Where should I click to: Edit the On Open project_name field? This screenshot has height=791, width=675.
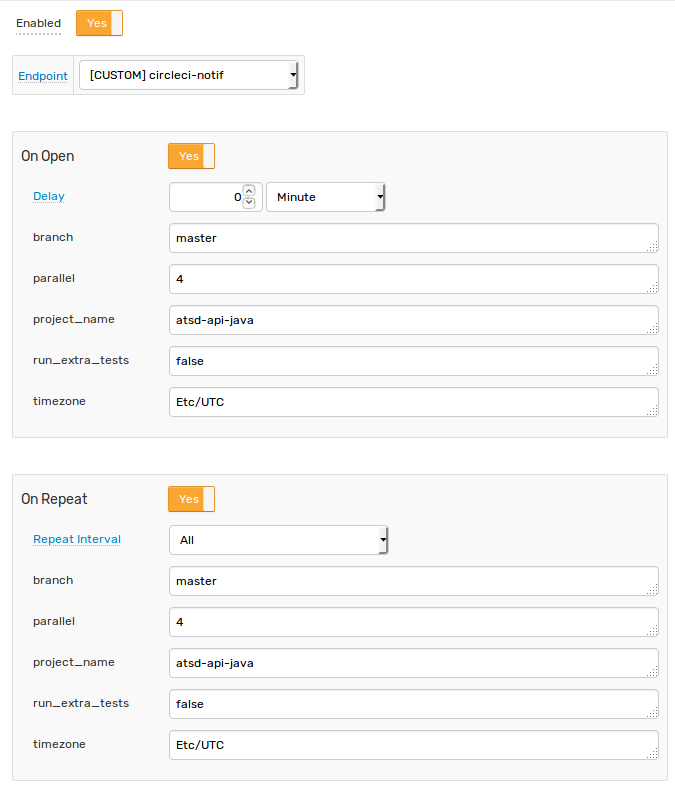(414, 320)
